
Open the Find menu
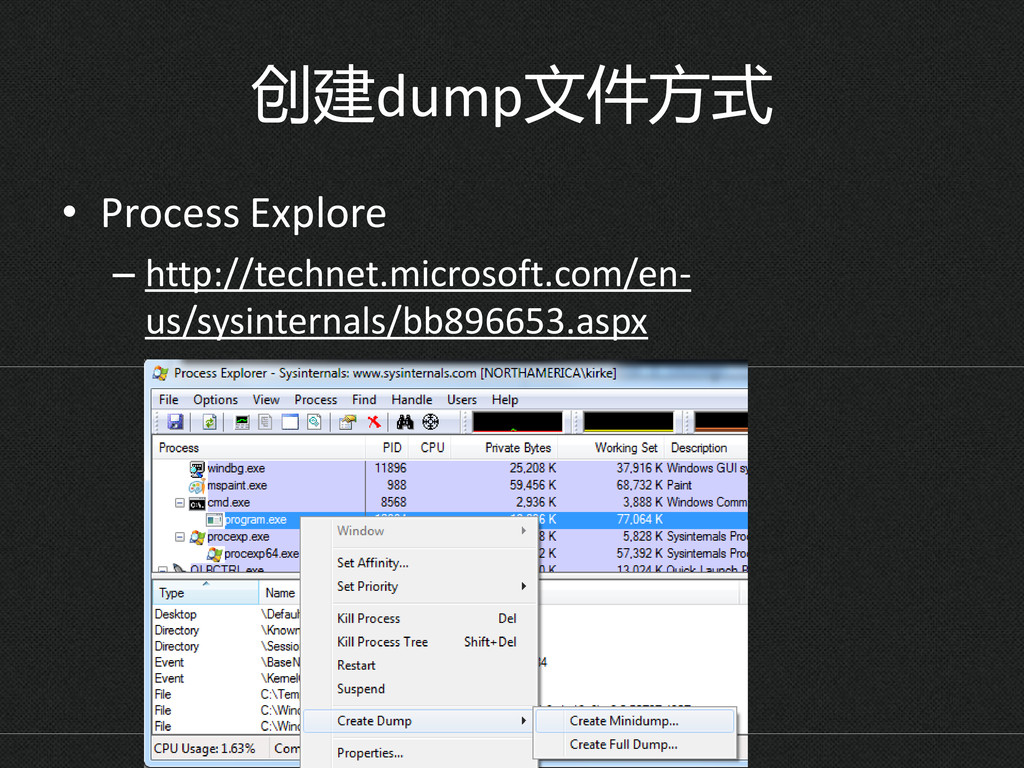pyautogui.click(x=364, y=400)
